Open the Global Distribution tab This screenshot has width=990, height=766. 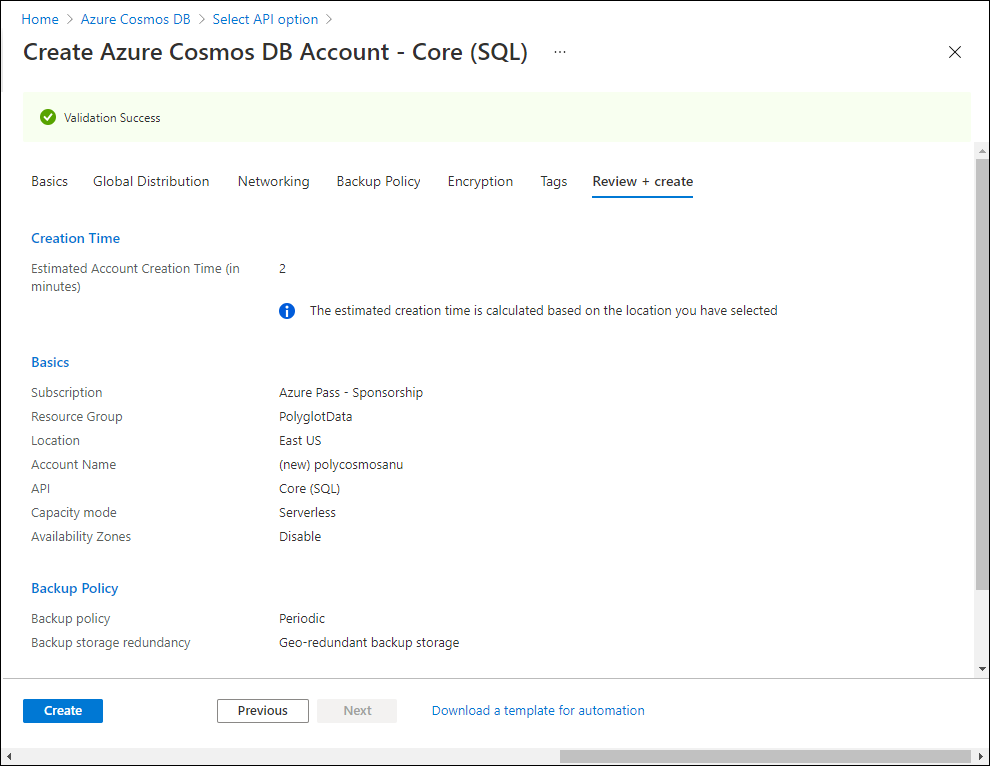(x=151, y=181)
